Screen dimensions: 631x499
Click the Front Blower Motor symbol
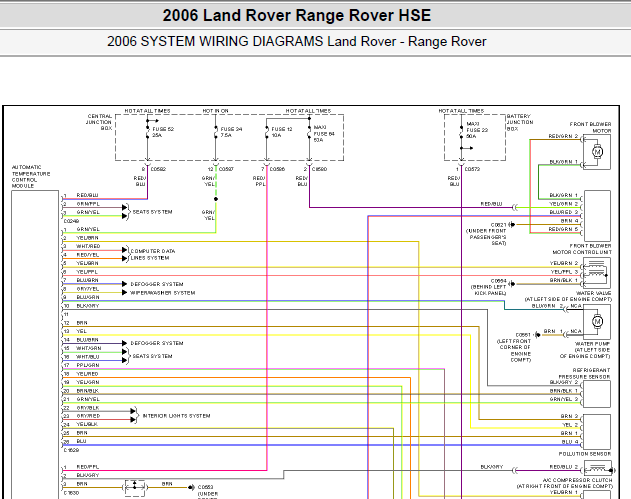[597, 152]
